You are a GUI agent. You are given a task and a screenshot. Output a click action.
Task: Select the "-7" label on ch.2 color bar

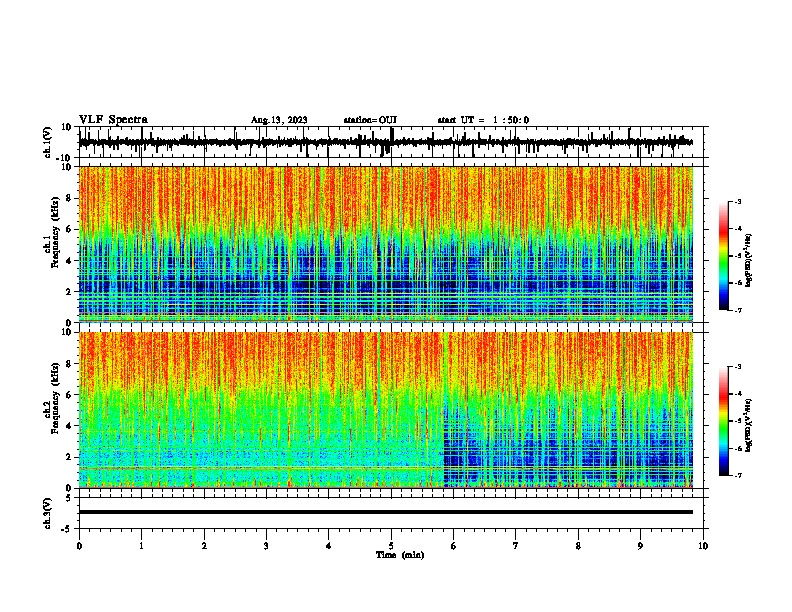pos(738,475)
